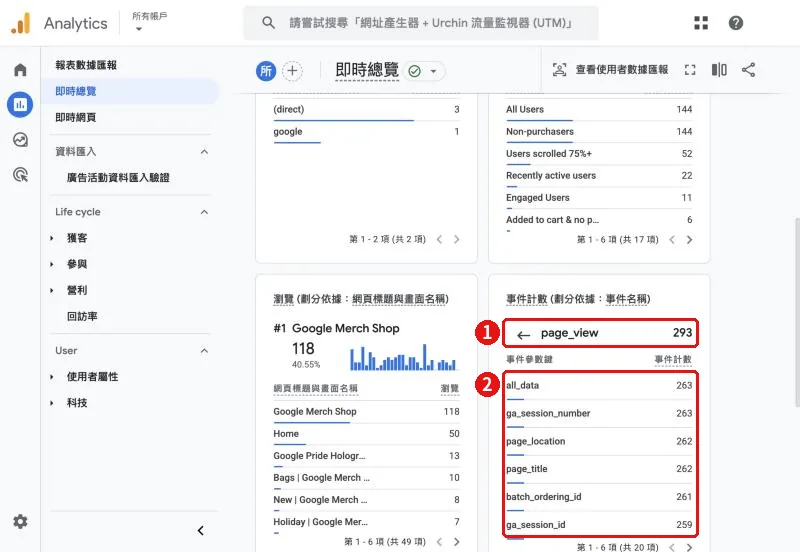Image resolution: width=800 pixels, height=552 pixels.
Task: Open 廣告活動資料匯入驗證
Action: [x=118, y=178]
